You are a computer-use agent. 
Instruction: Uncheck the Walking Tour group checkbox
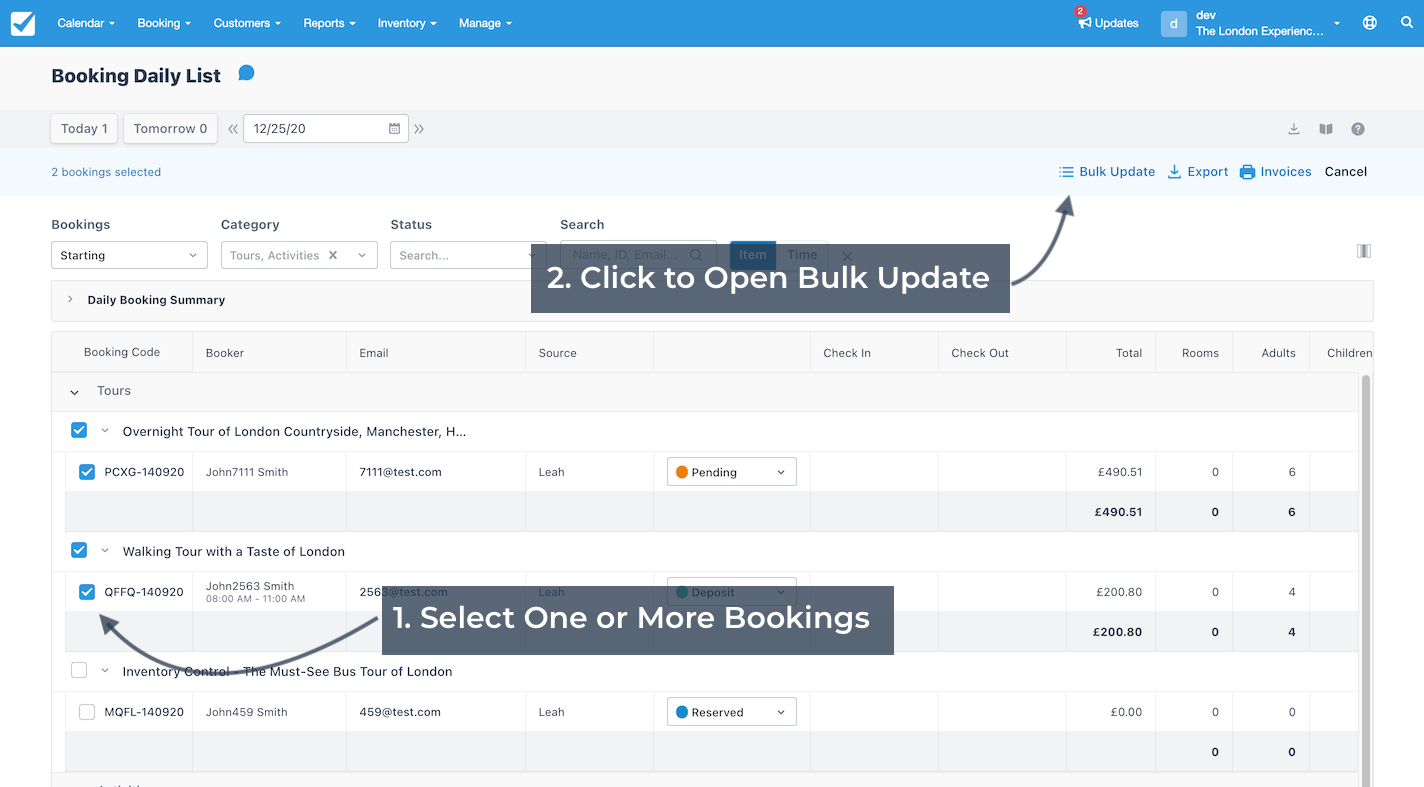(79, 550)
